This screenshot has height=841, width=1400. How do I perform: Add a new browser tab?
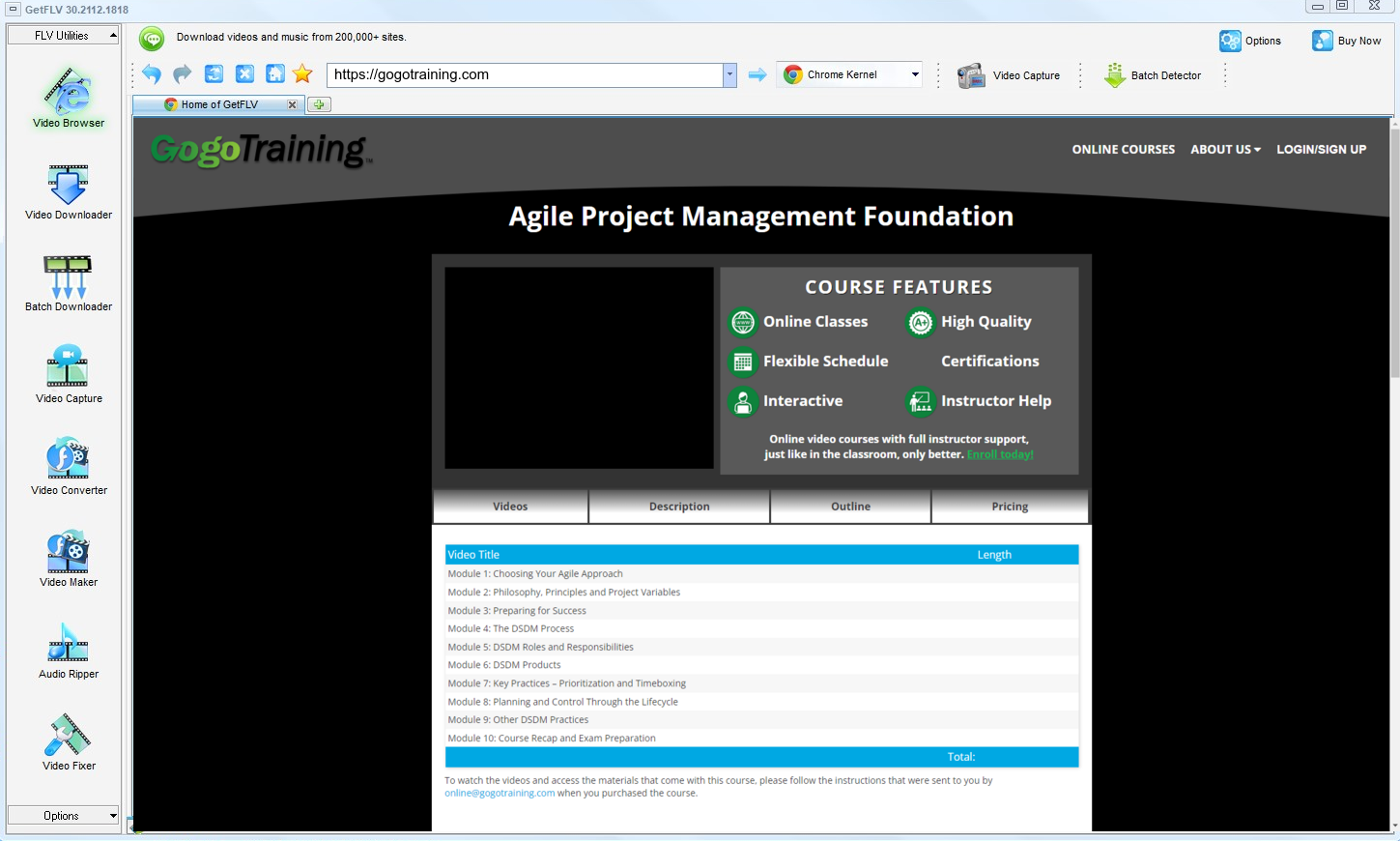(319, 104)
